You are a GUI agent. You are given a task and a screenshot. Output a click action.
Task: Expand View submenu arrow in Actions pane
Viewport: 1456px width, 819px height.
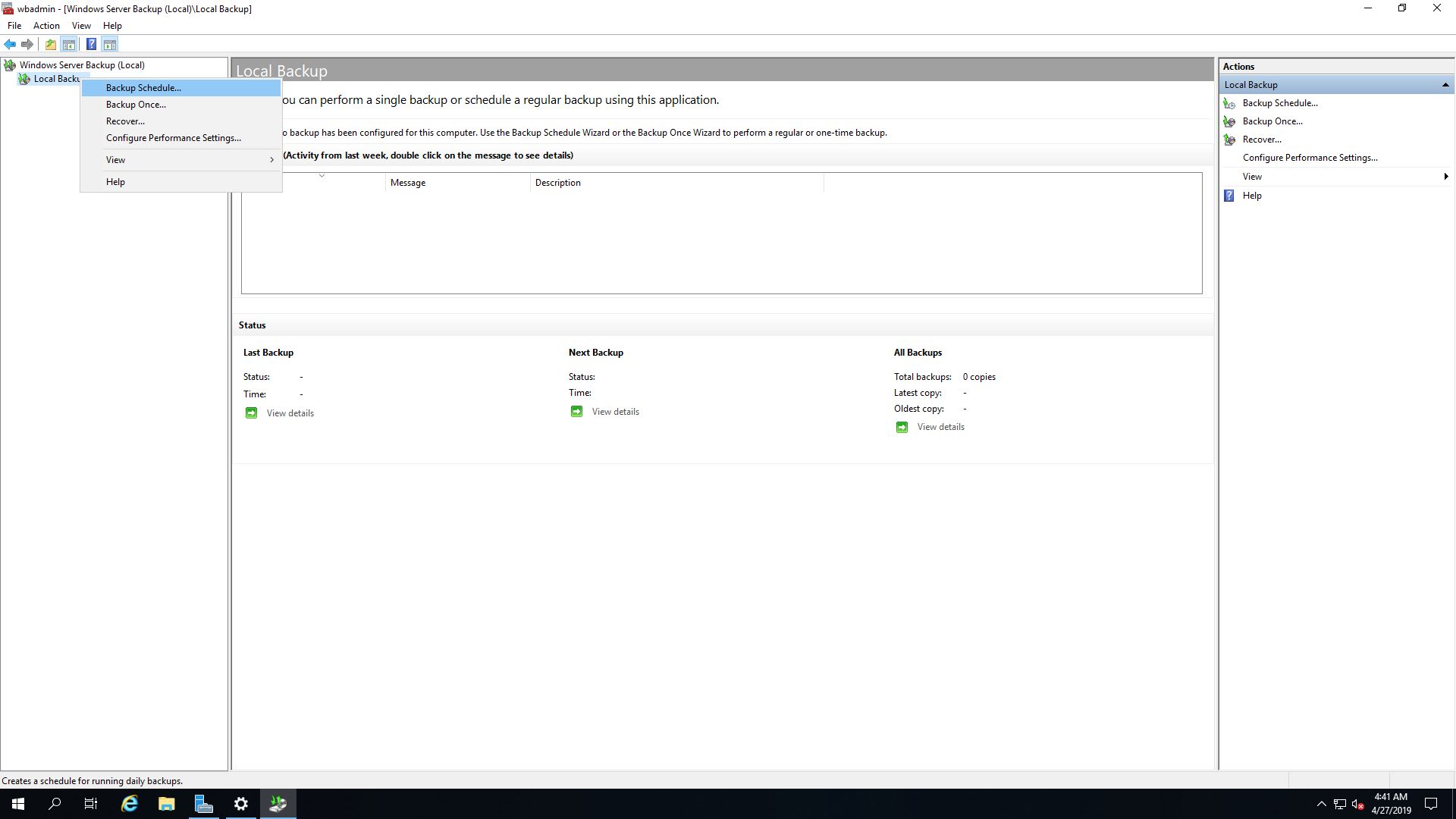click(1445, 177)
